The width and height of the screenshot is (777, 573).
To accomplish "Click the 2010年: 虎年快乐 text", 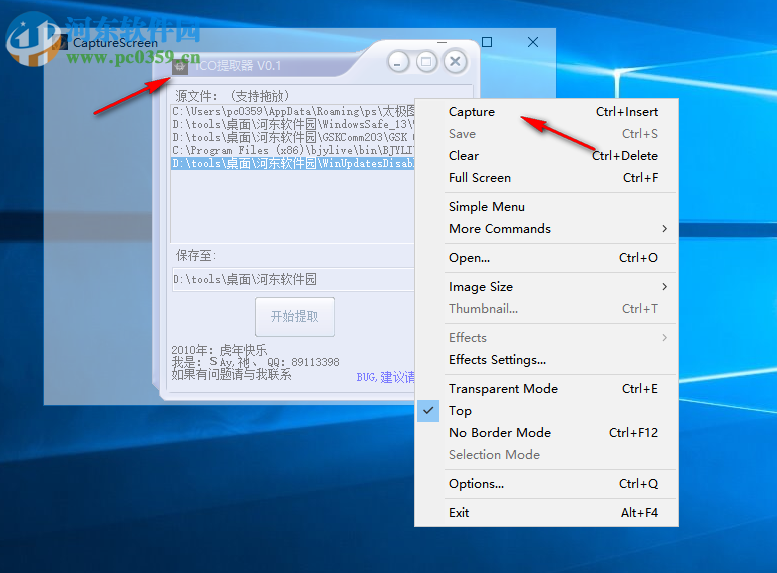I will (x=219, y=350).
